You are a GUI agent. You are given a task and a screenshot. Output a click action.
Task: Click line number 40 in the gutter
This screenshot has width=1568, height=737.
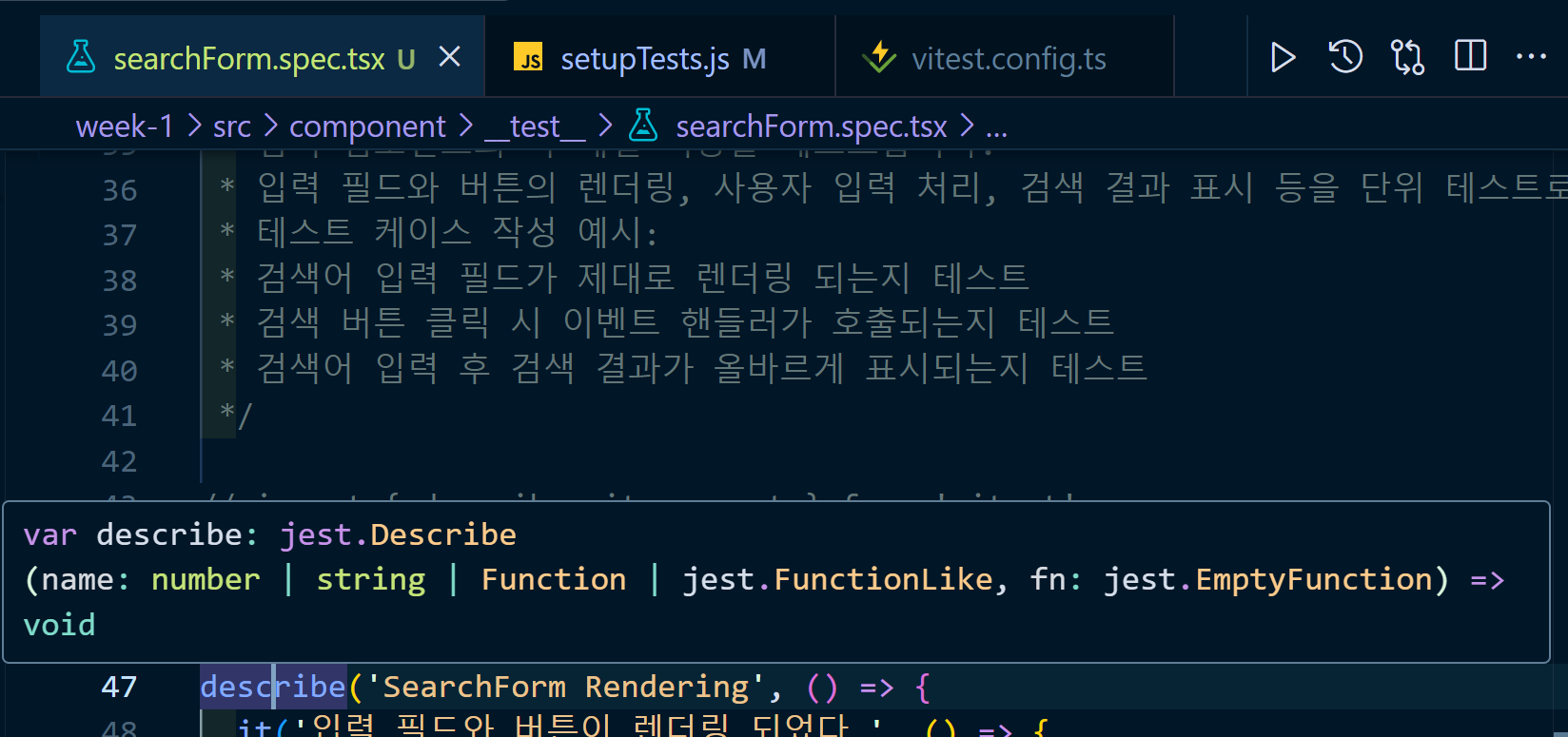click(x=120, y=371)
